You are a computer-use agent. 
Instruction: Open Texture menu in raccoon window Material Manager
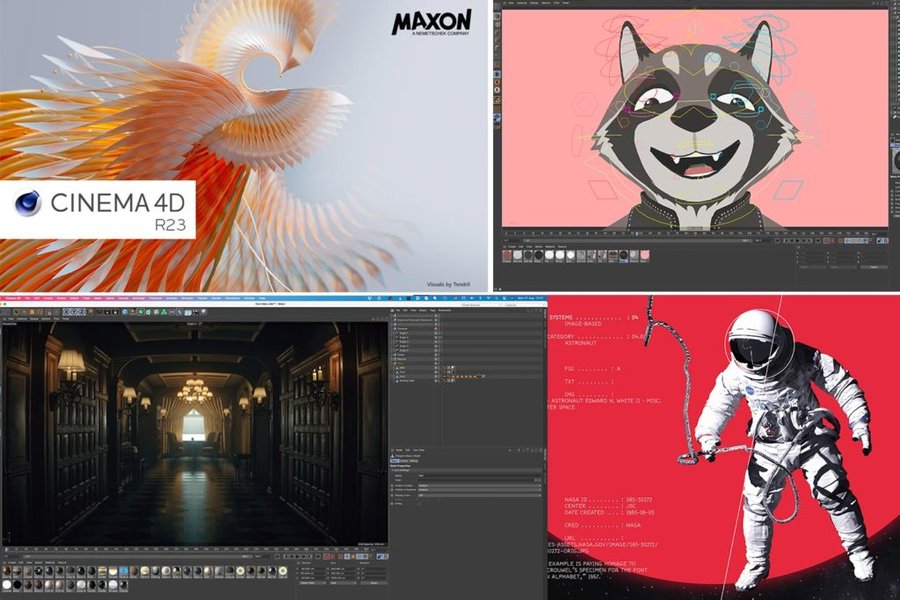(x=562, y=247)
